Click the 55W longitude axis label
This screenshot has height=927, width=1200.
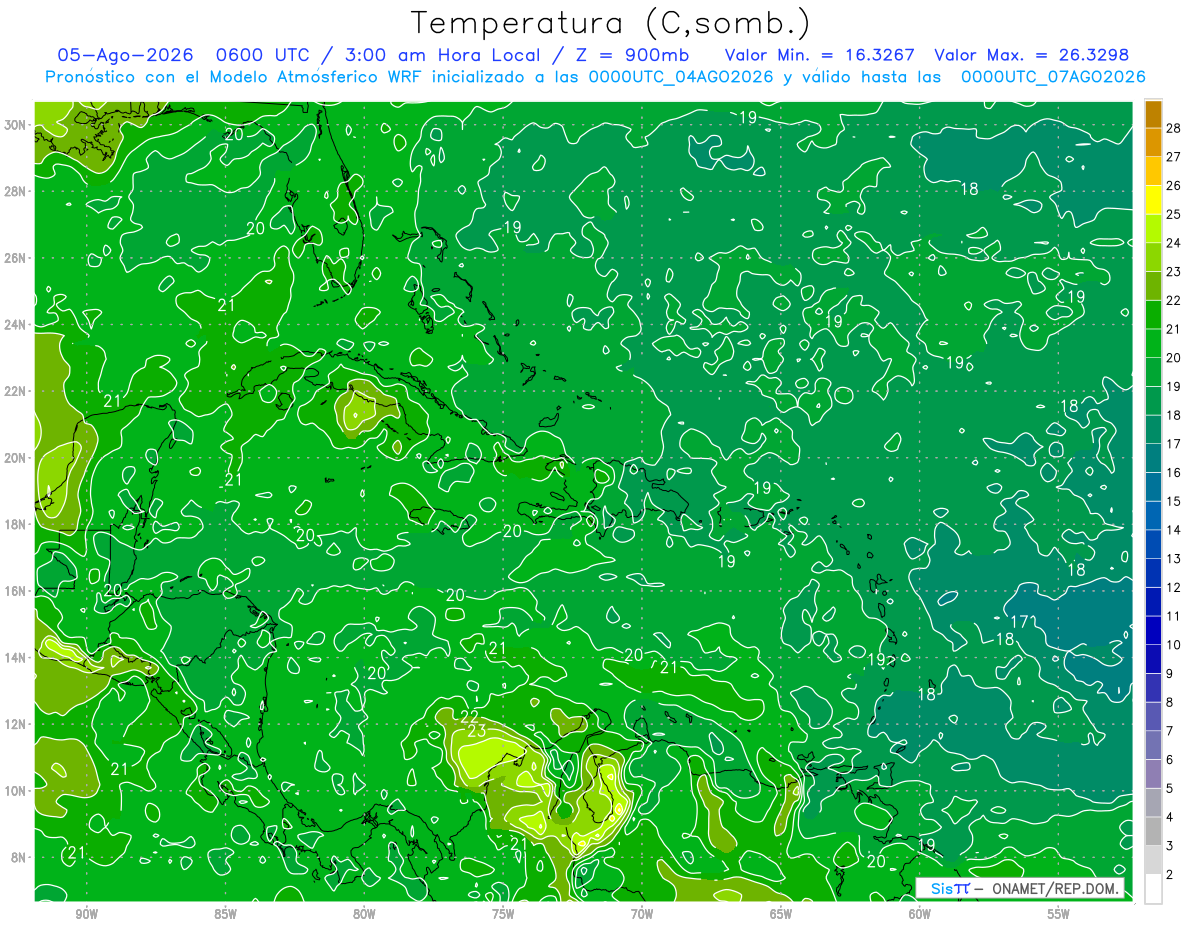click(x=1059, y=915)
